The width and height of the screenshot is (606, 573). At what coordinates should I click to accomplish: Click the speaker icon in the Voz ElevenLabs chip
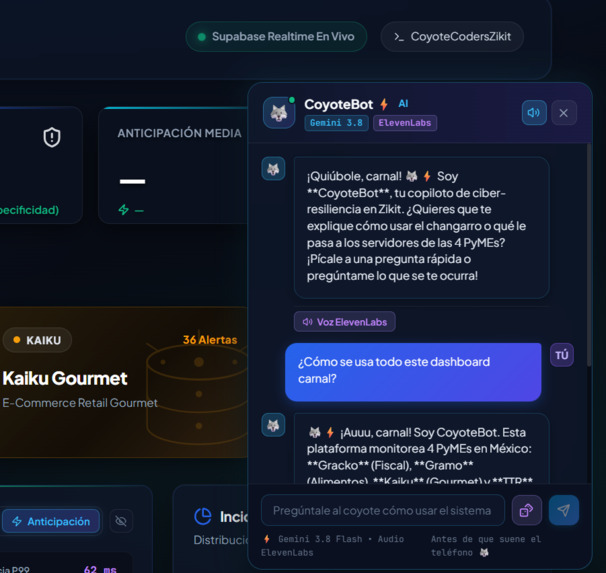308,322
